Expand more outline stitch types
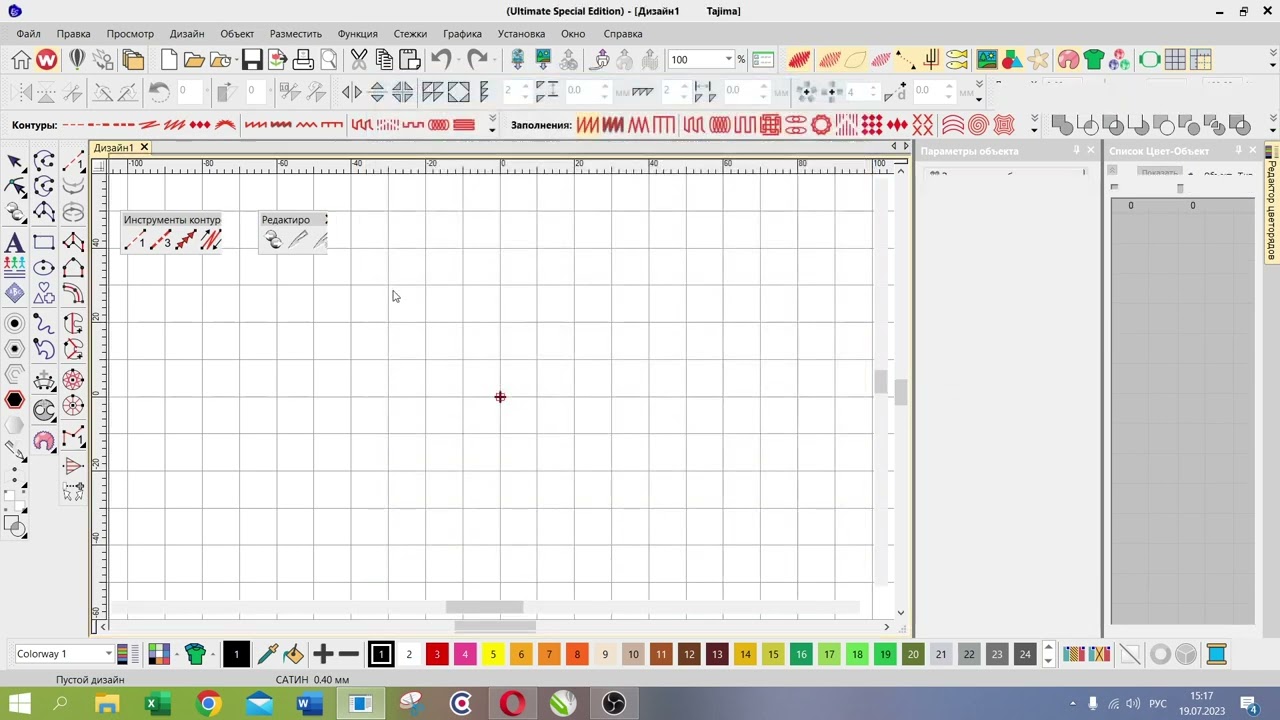This screenshot has height=720, width=1280. 492,125
